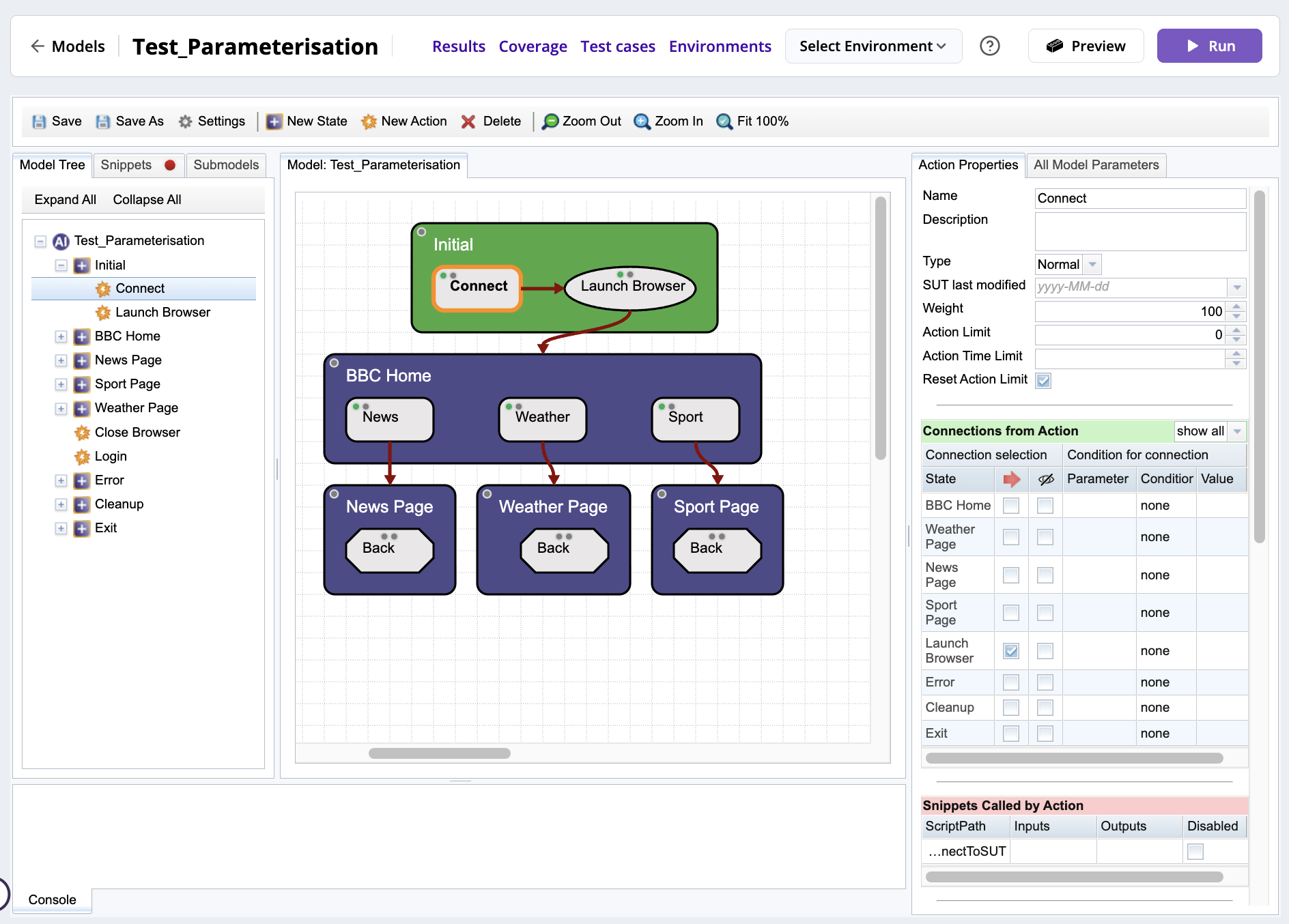Switch to the All Model Parameters tab

coord(1096,165)
